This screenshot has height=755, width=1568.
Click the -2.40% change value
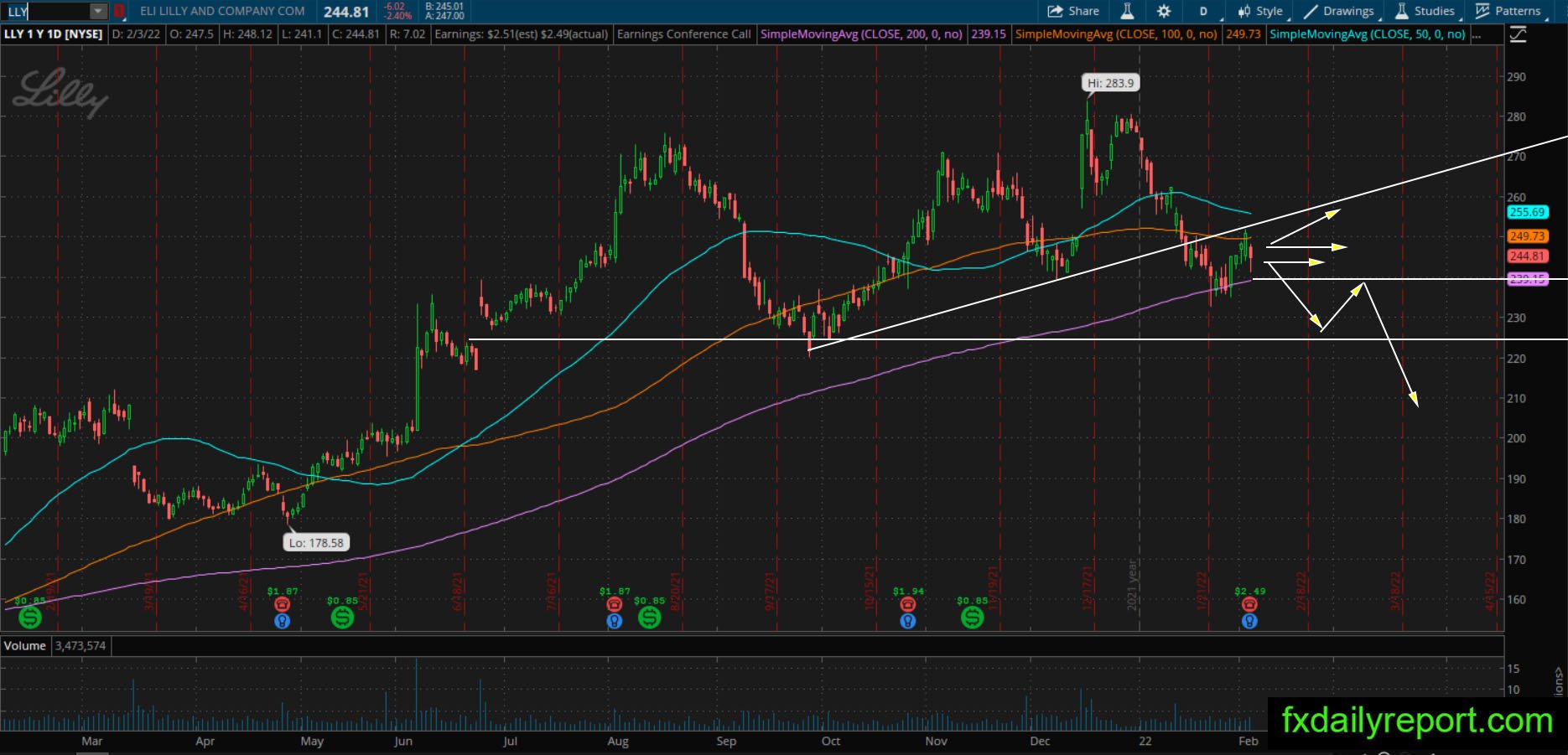click(397, 16)
